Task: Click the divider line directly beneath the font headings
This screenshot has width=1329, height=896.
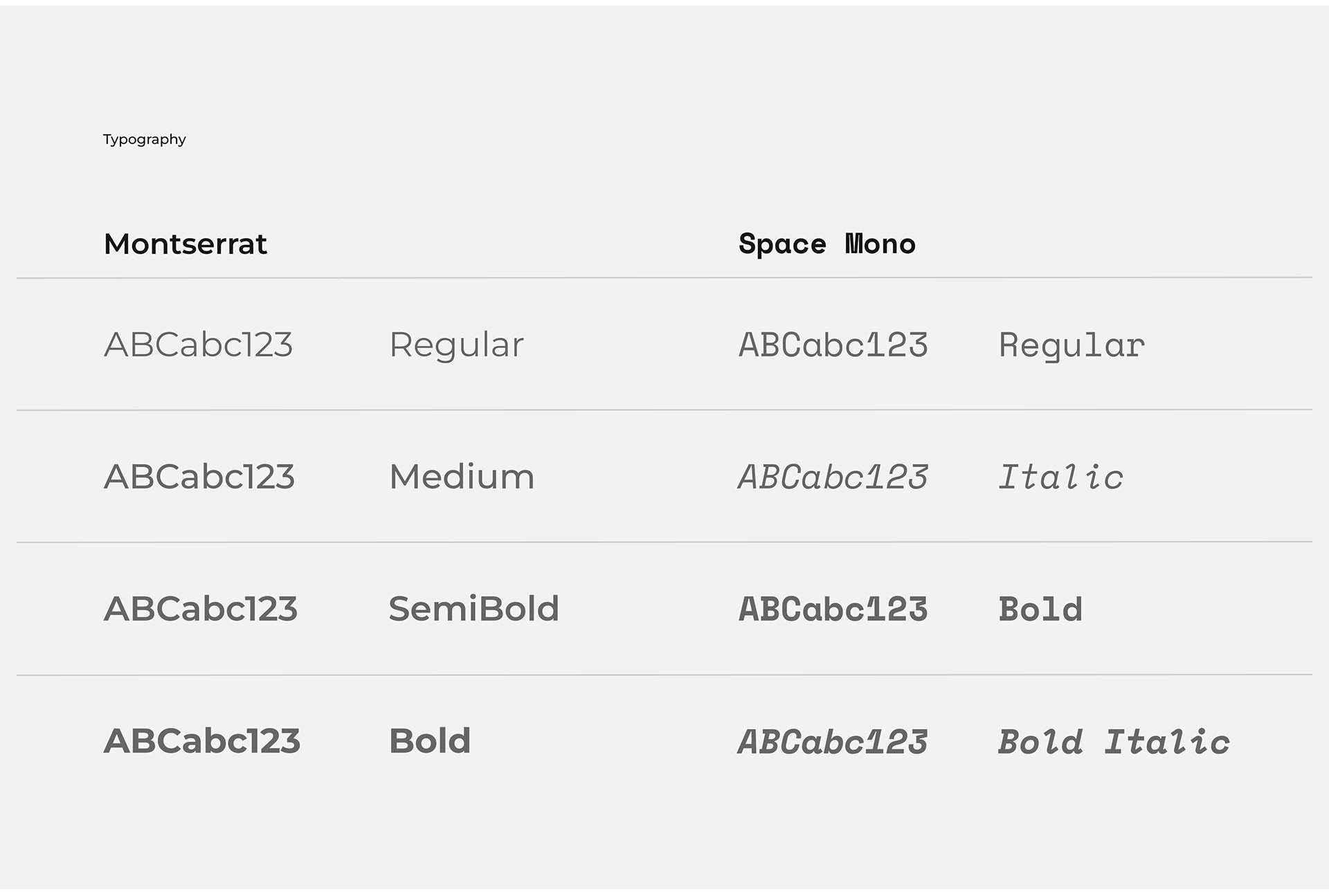Action: pos(664,278)
